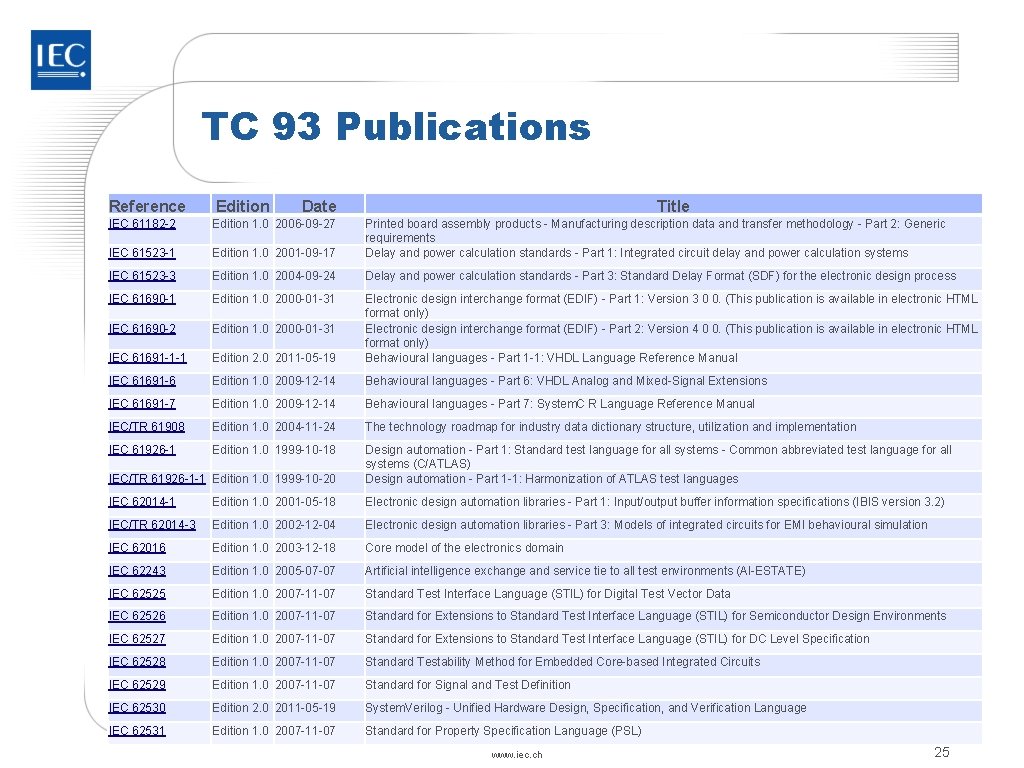
Task: Click the EMI behavioural simulation title
Action: click(x=647, y=525)
